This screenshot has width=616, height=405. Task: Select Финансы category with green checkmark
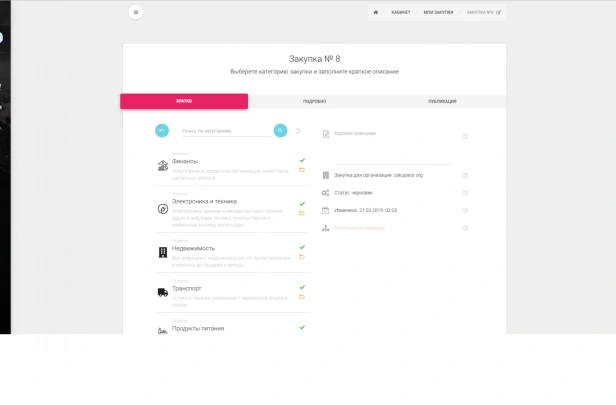click(302, 160)
